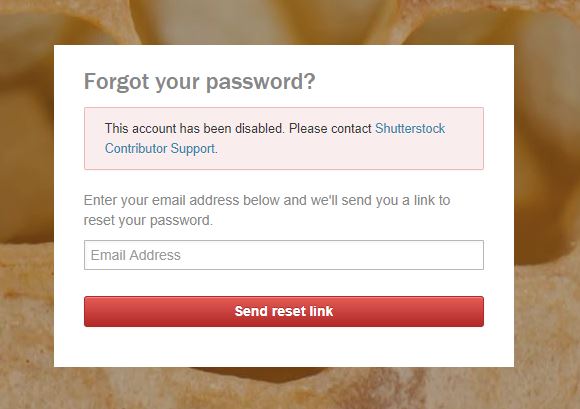Click the red Send reset link button
580x409 pixels.
coord(284,311)
